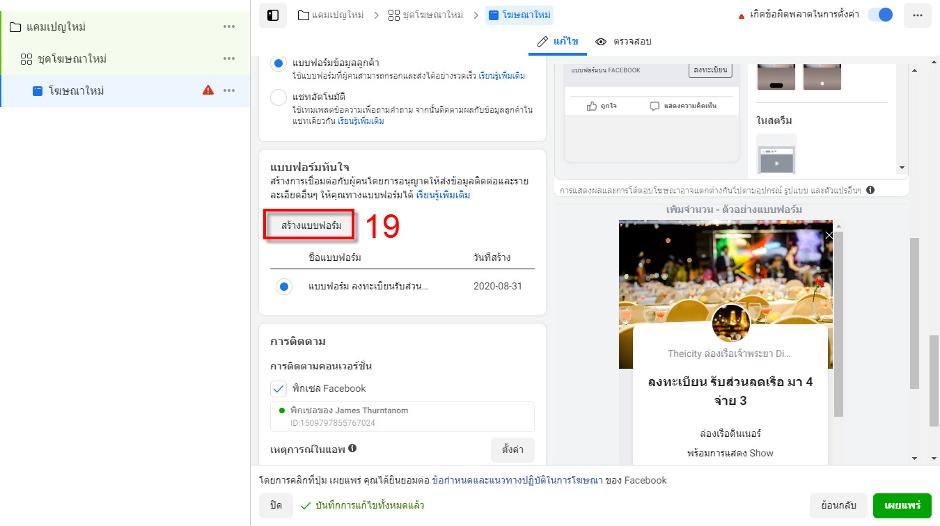Switch to the แก้ไข tab

557,42
